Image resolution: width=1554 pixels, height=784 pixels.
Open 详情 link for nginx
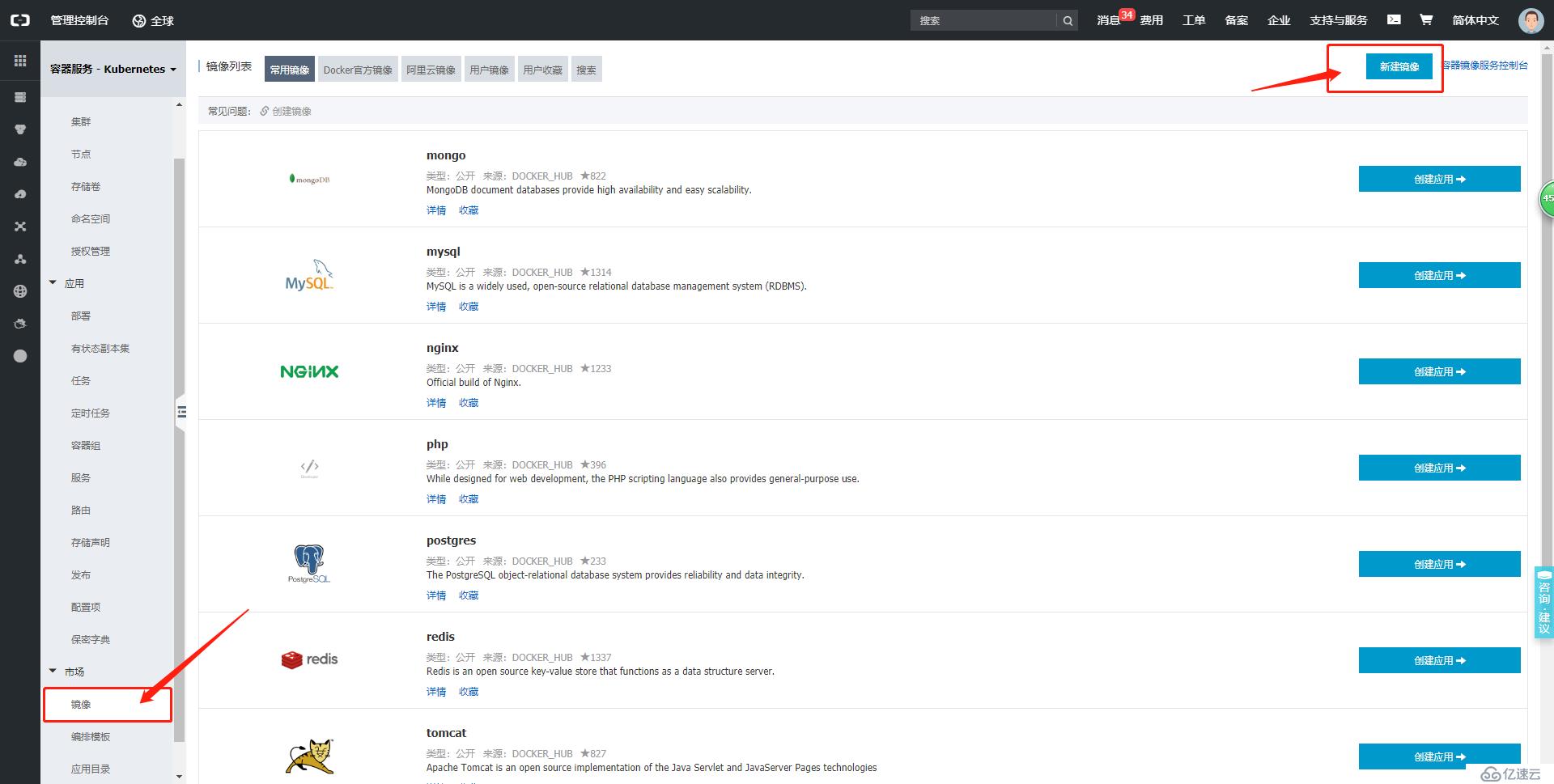[436, 403]
